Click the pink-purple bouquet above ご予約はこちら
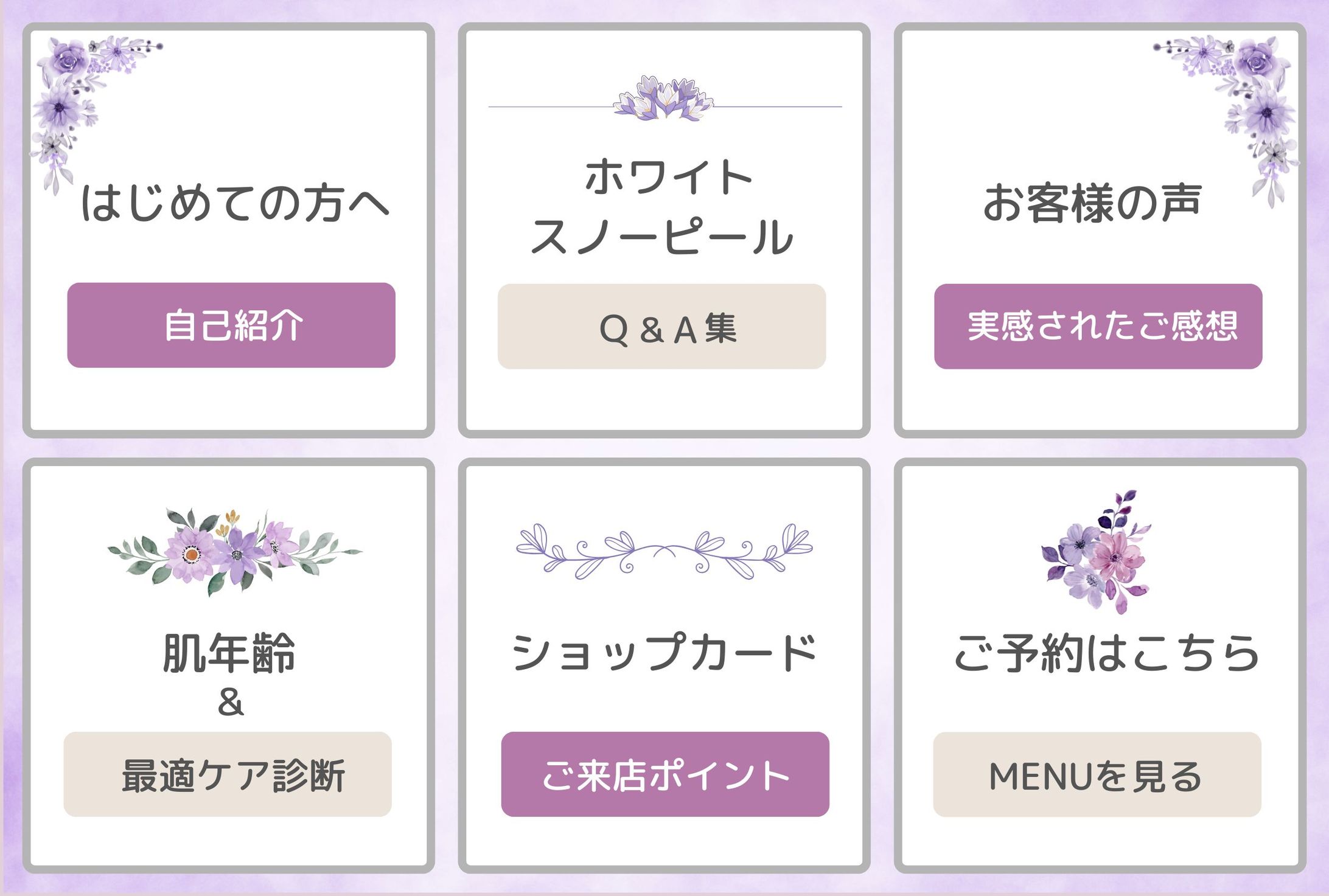 point(1095,554)
